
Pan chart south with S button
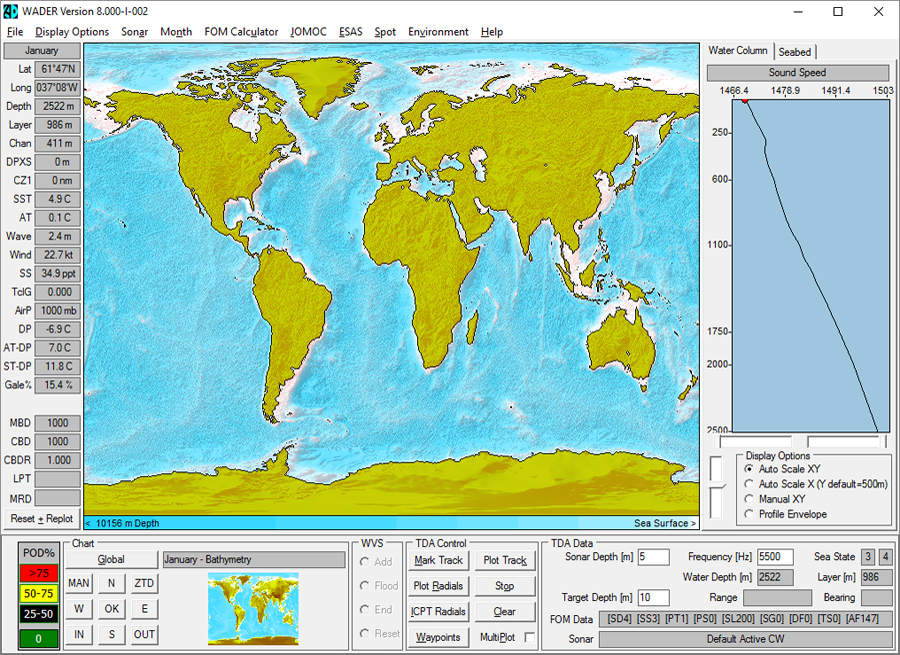coord(111,634)
